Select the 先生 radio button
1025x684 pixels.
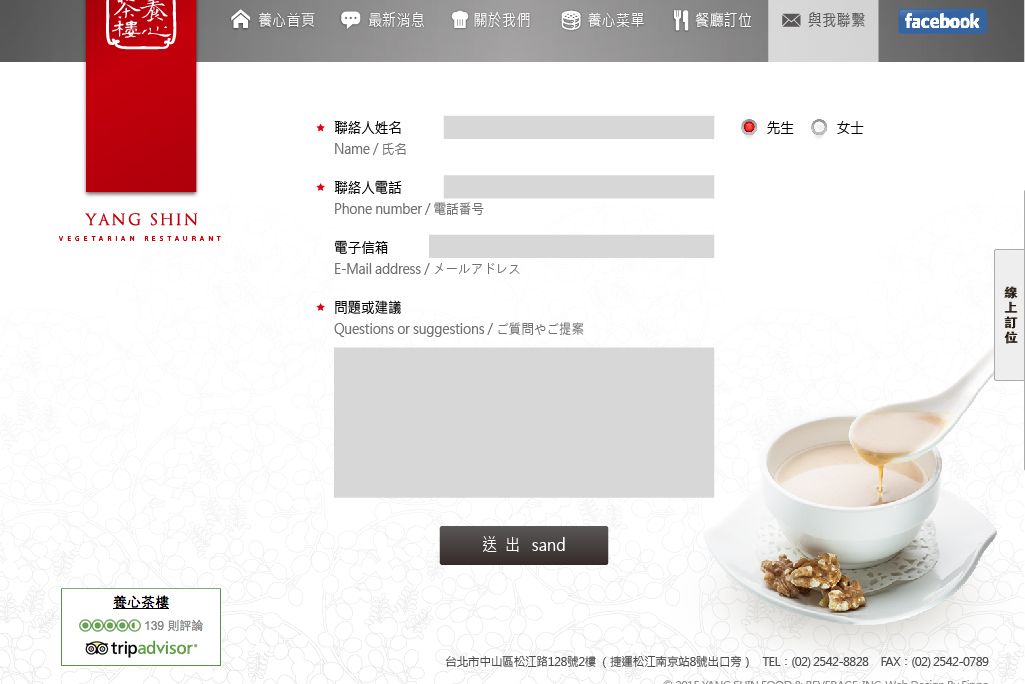click(x=749, y=127)
